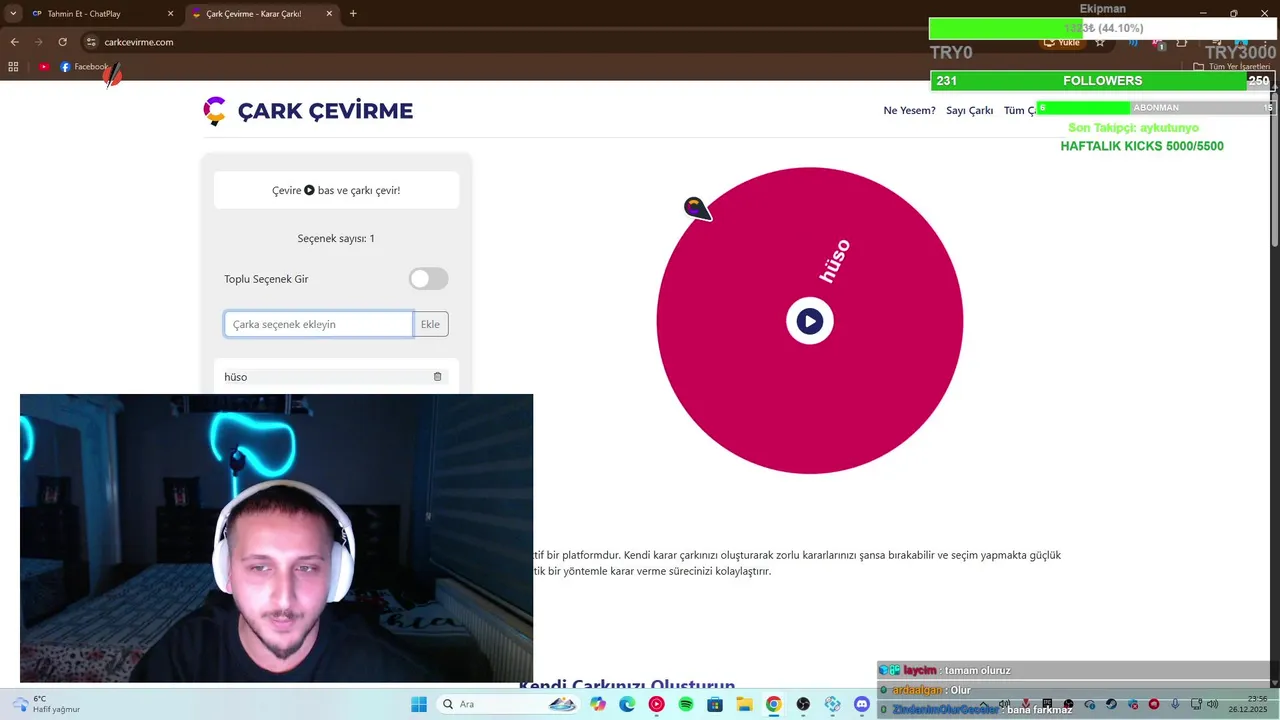Open a new browser tab
The image size is (1280, 720).
(353, 14)
